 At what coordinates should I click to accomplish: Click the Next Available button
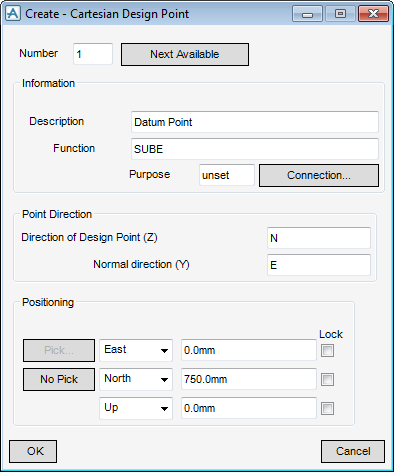tap(185, 54)
